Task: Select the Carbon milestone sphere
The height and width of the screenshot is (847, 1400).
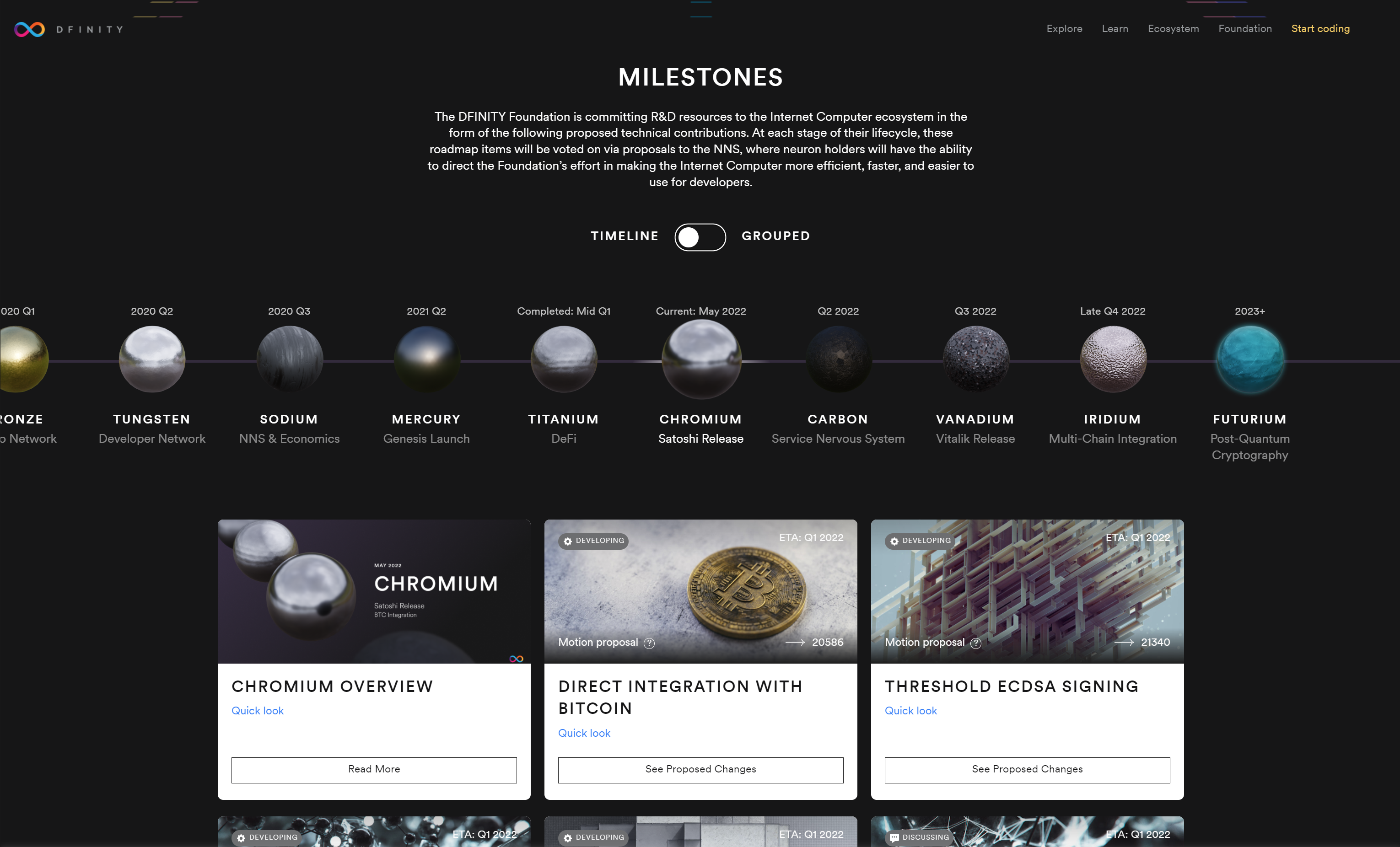Action: tap(839, 359)
